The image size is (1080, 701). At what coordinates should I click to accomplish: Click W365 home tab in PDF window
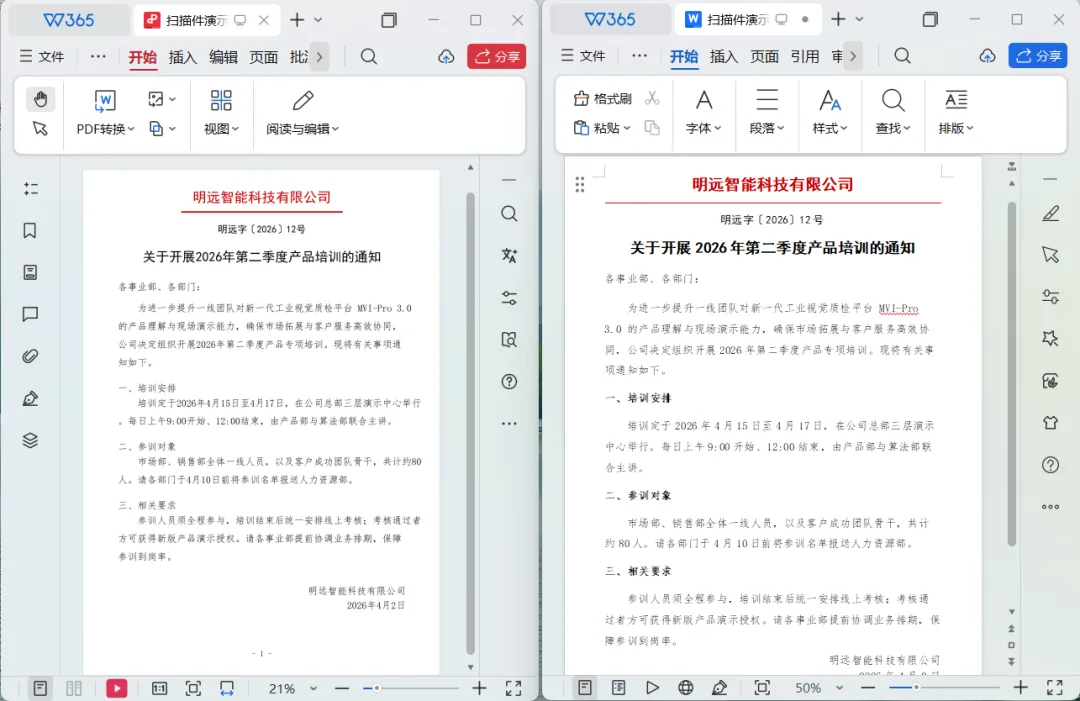point(69,20)
